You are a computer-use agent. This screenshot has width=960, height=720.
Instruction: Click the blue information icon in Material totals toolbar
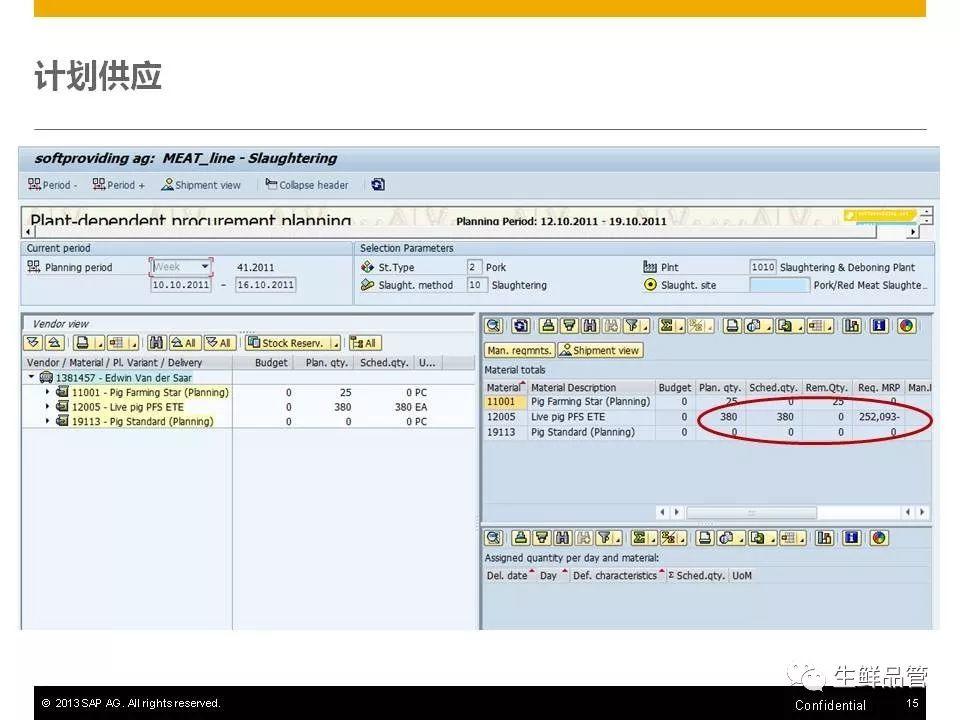[879, 326]
